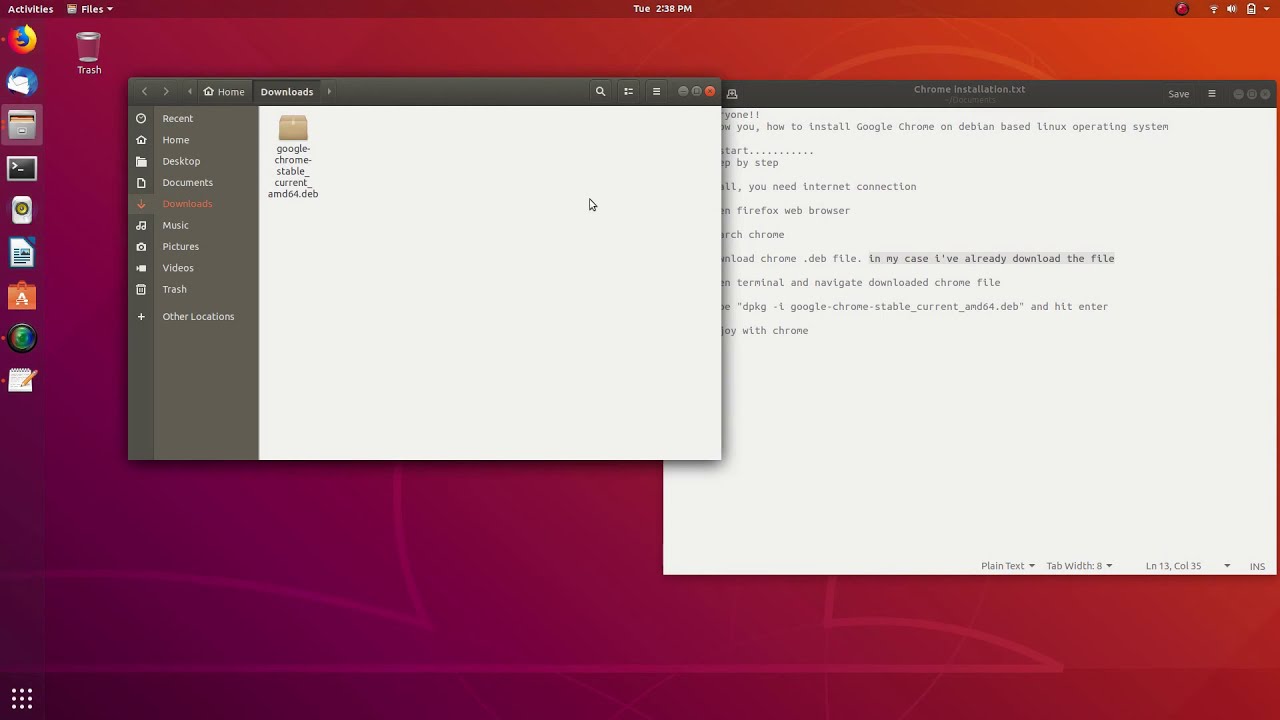The width and height of the screenshot is (1280, 720).
Task: Click the line containing 'dpkg -i google-chrome-stable'
Action: click(915, 306)
